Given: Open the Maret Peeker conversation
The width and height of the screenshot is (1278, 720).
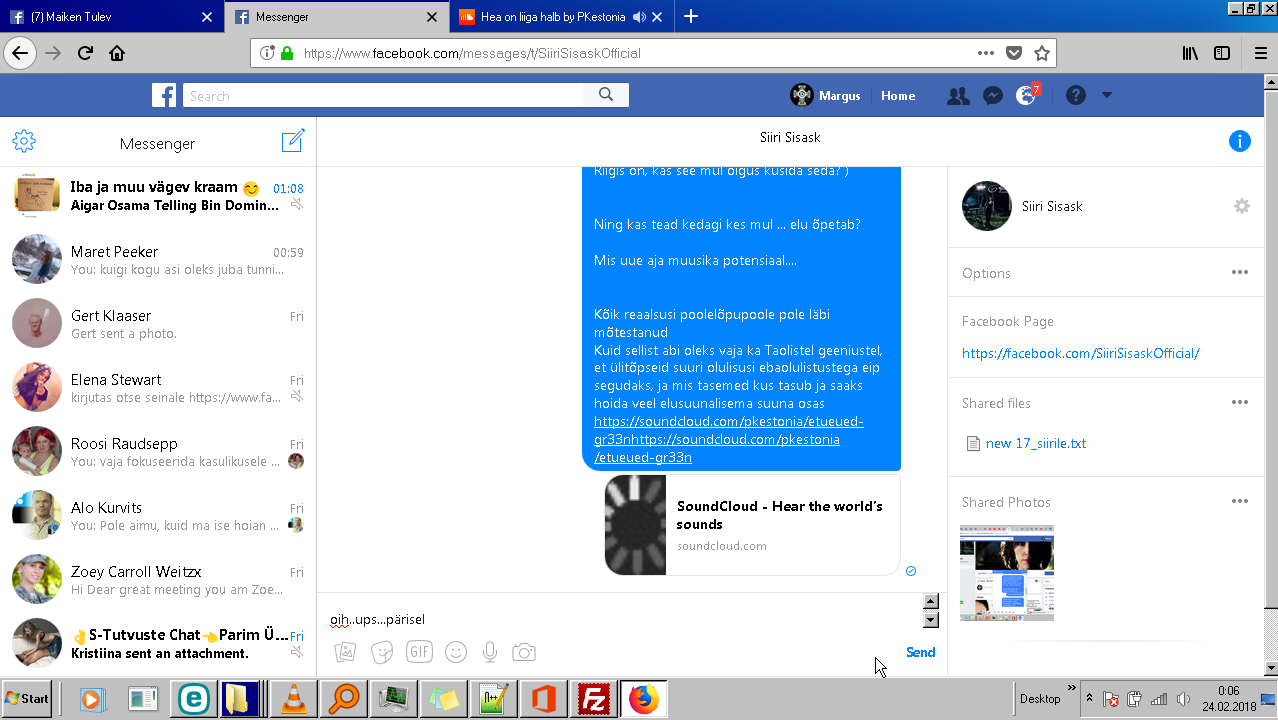Looking at the screenshot, I should (158, 260).
